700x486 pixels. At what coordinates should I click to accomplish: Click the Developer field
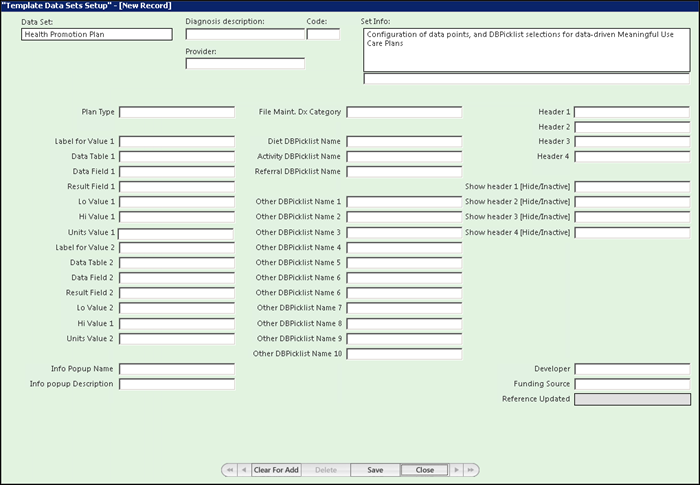[x=632, y=369]
